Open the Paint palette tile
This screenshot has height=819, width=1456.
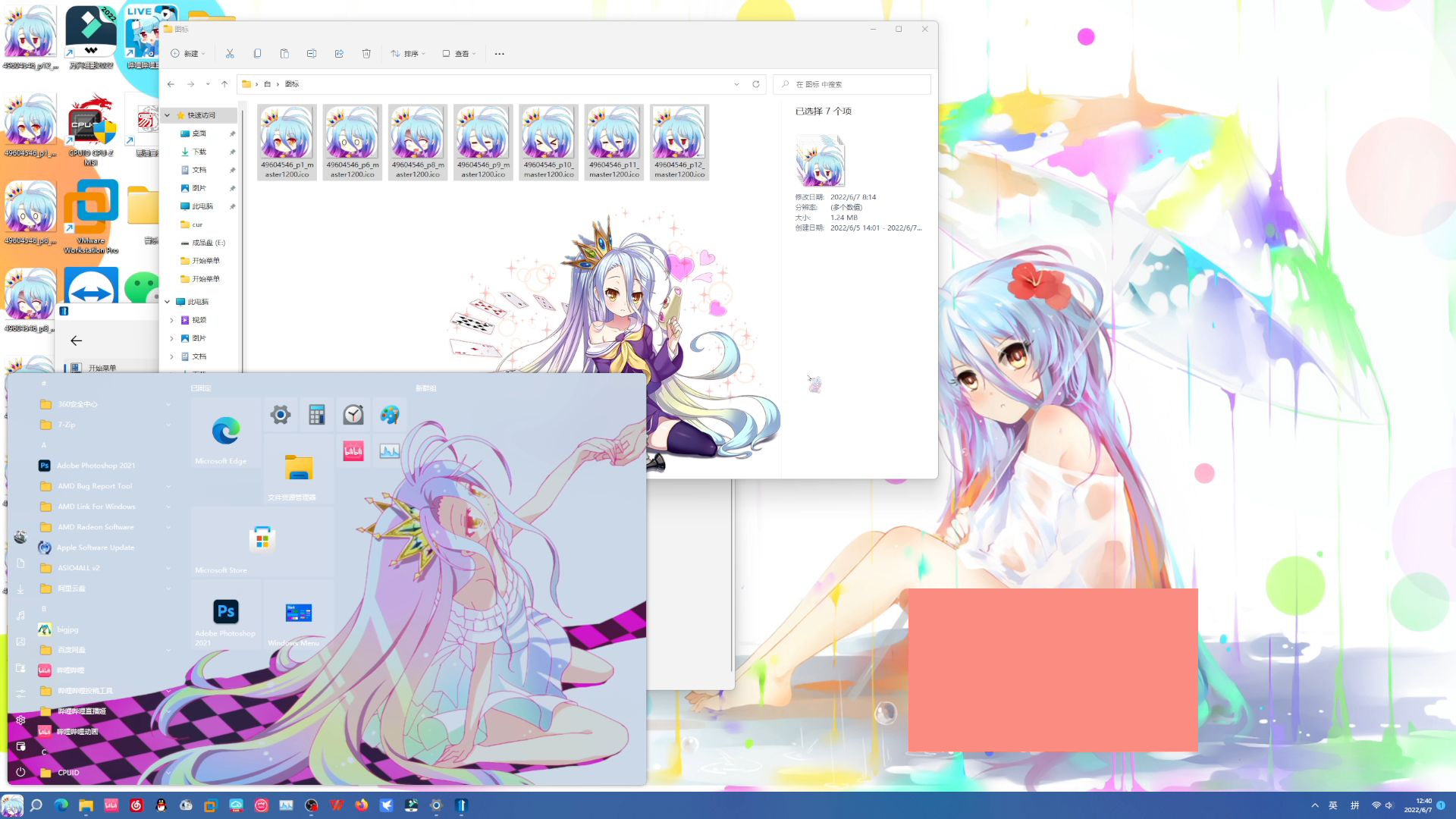coord(390,414)
